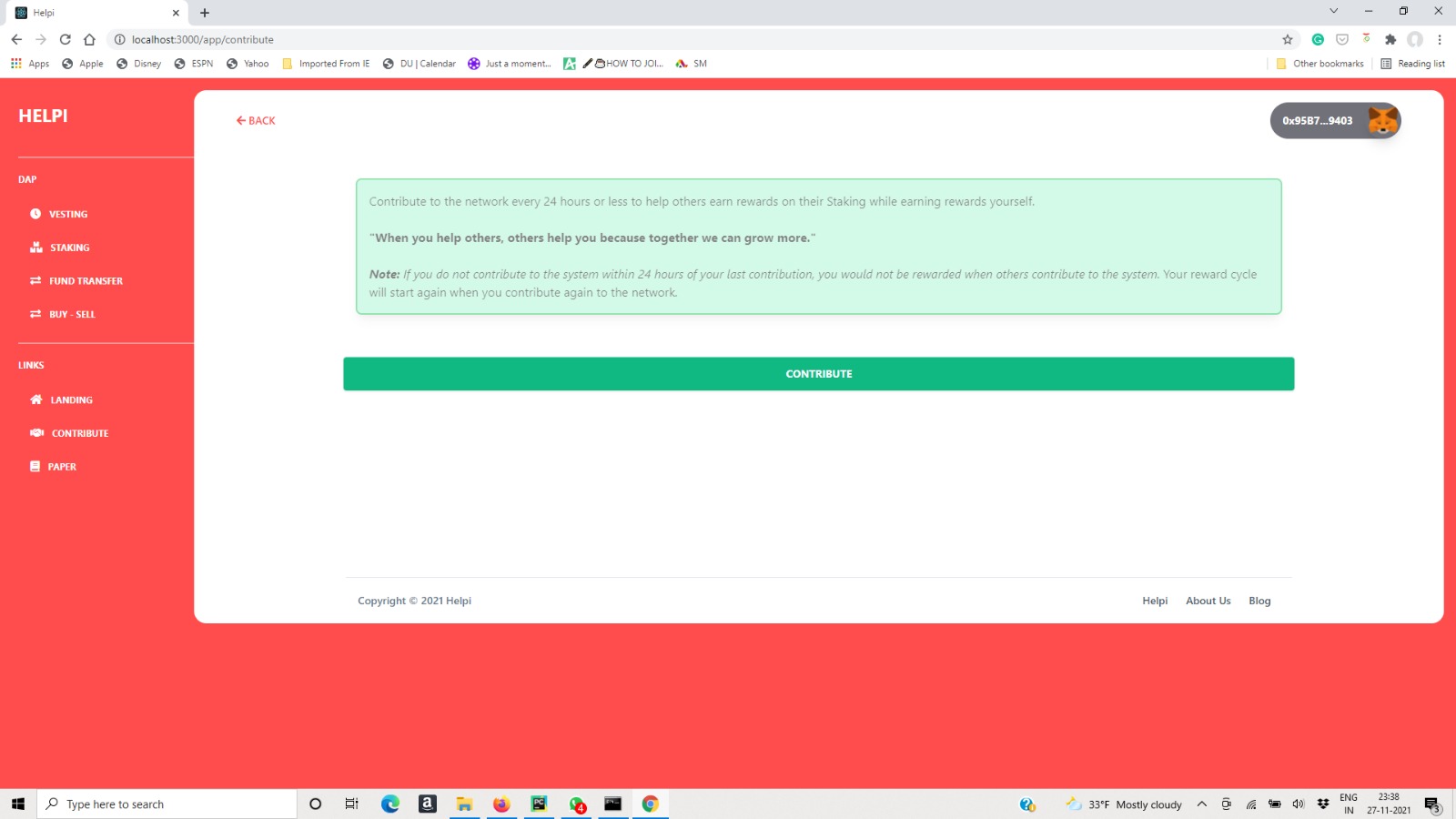The width and height of the screenshot is (1456, 819).
Task: Click the green CONTRIBUTE button
Action: [x=818, y=374]
